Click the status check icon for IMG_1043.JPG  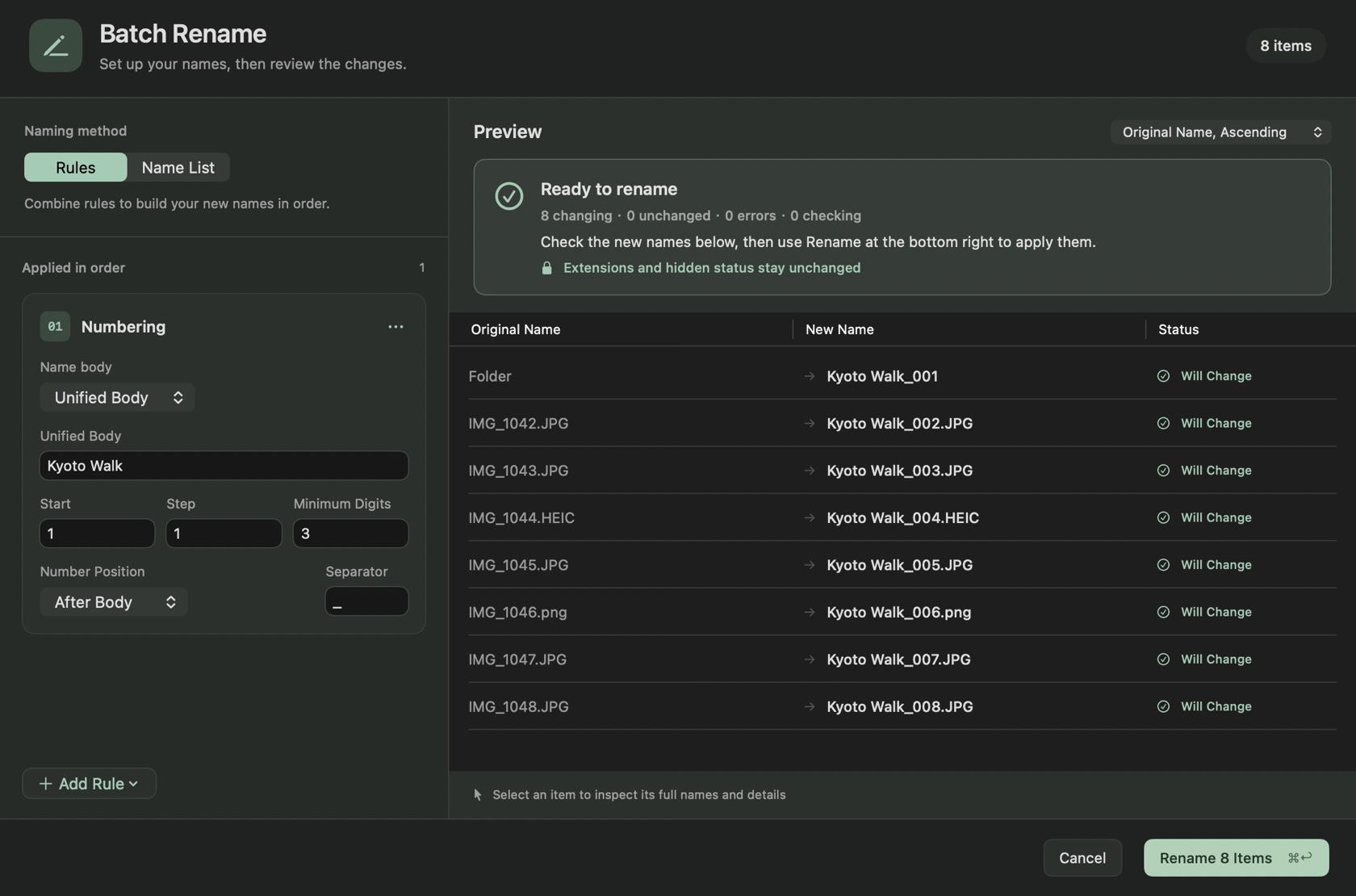[x=1163, y=471]
